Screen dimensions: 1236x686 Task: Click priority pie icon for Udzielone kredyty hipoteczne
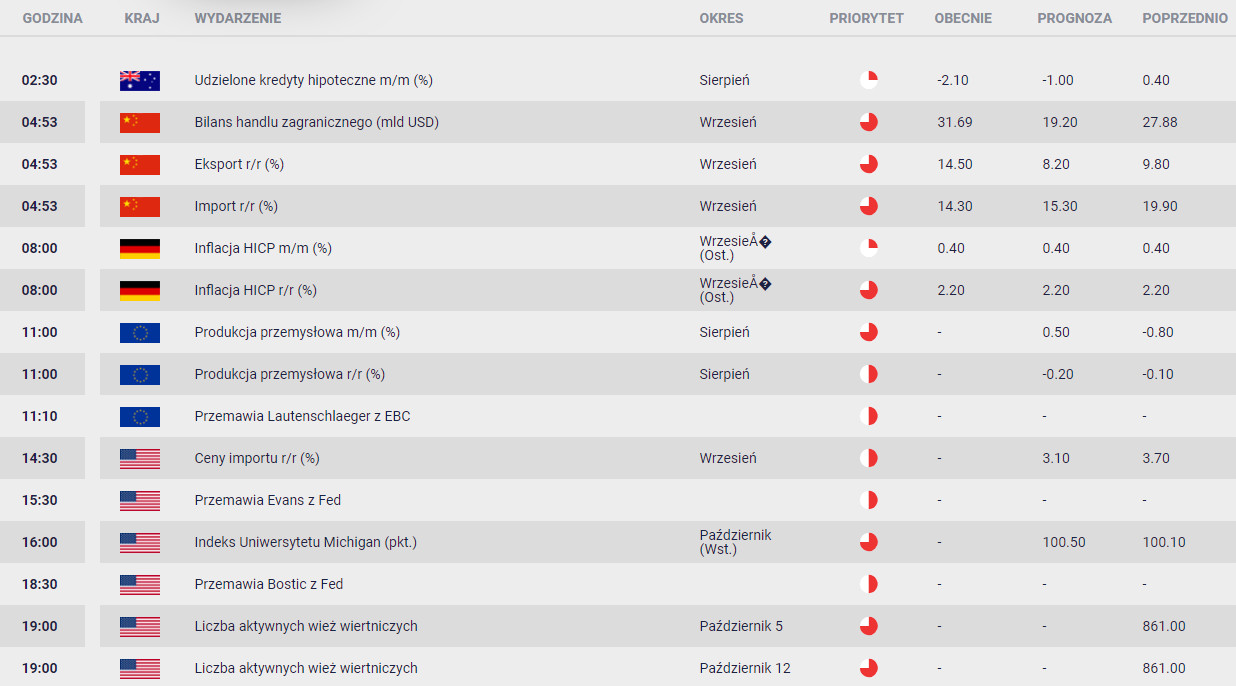tap(868, 80)
